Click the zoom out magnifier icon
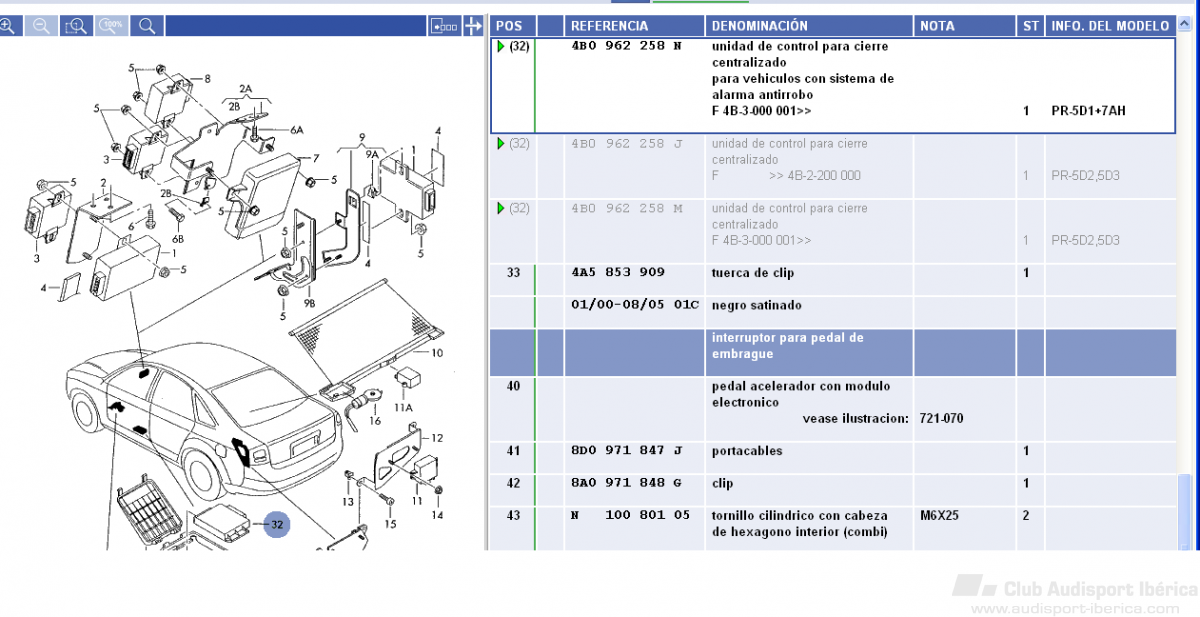Screen dimensions: 1200x617 pos(42,25)
